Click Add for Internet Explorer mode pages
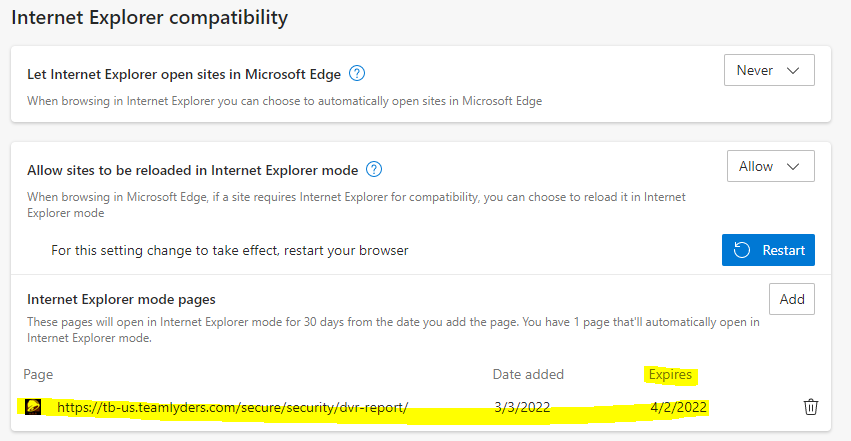Image resolution: width=851 pixels, height=441 pixels. coord(792,299)
